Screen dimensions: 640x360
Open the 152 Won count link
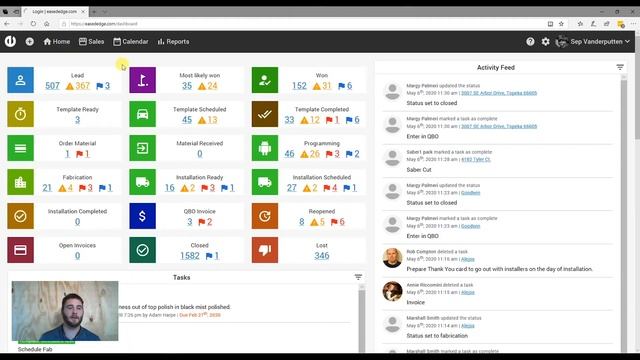(299, 86)
